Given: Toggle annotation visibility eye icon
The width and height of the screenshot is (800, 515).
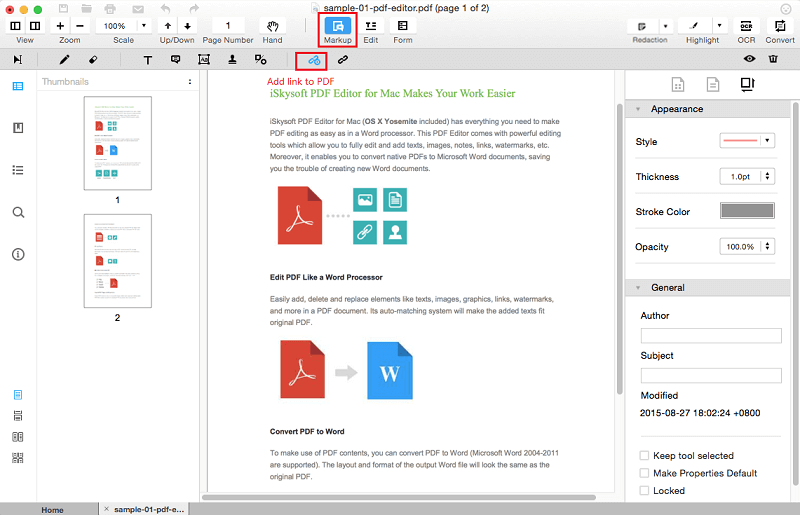Looking at the screenshot, I should (749, 59).
